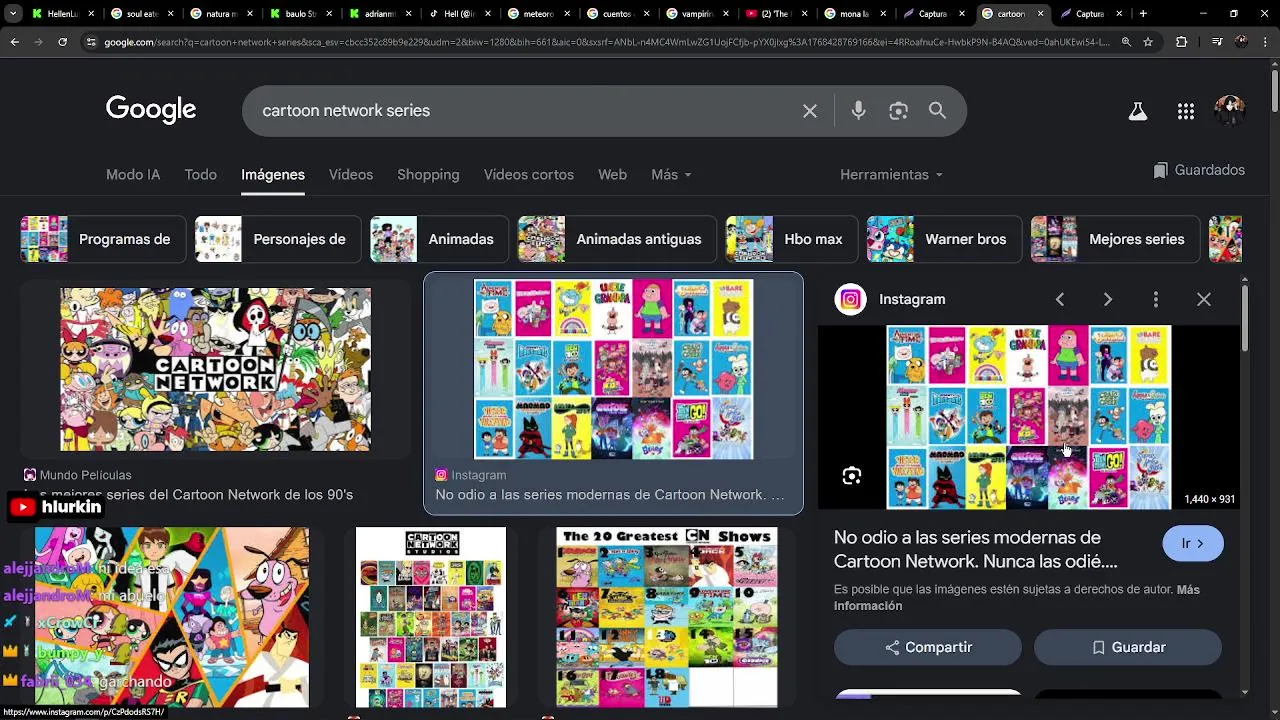Switch to Videos cortos tab
The width and height of the screenshot is (1280, 720).
click(x=529, y=174)
